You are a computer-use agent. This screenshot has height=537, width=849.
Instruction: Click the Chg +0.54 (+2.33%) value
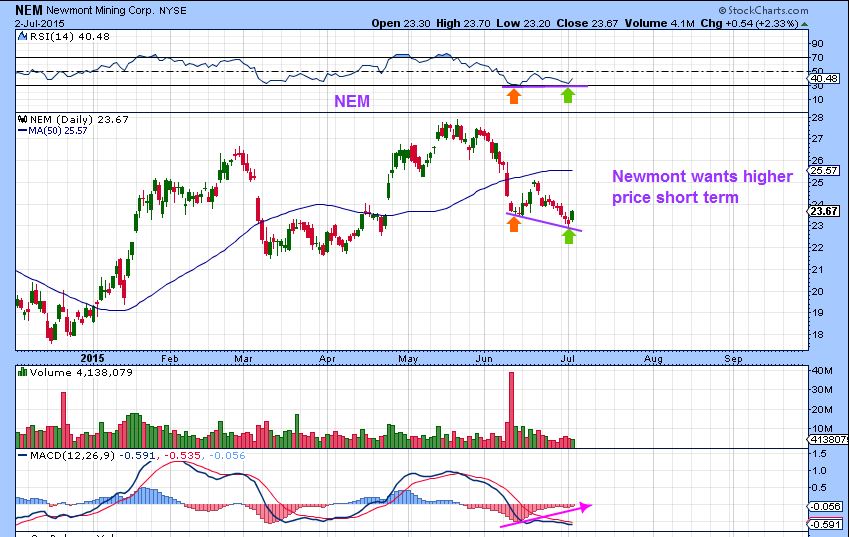(749, 23)
